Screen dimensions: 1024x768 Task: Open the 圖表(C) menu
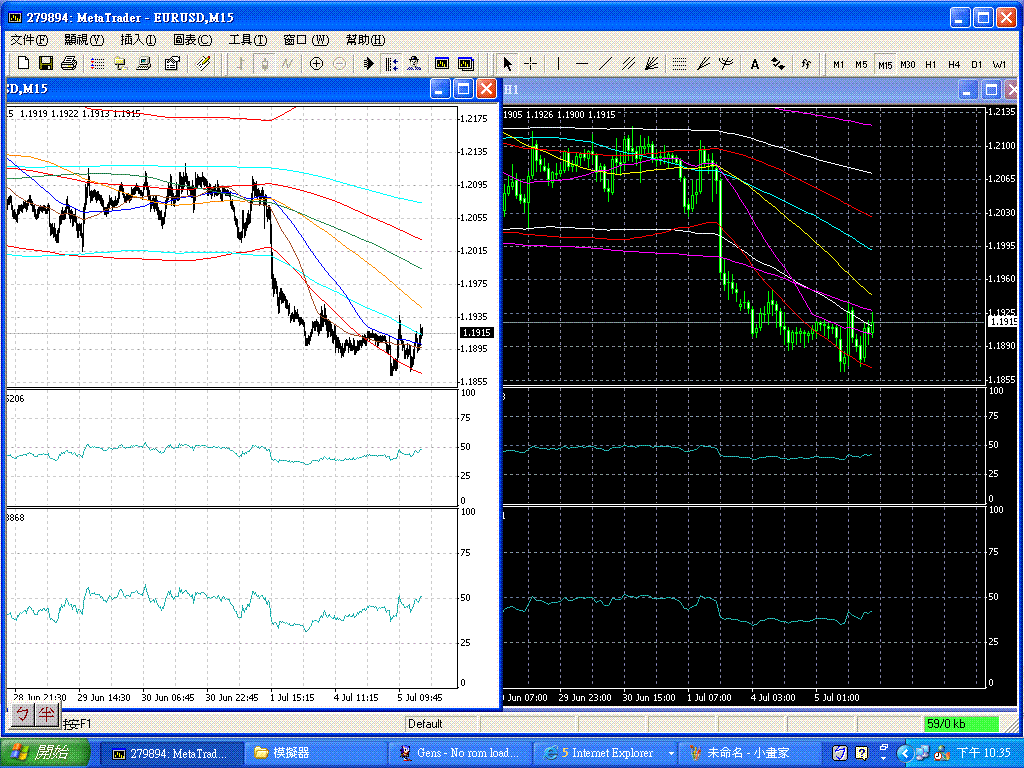pos(193,40)
